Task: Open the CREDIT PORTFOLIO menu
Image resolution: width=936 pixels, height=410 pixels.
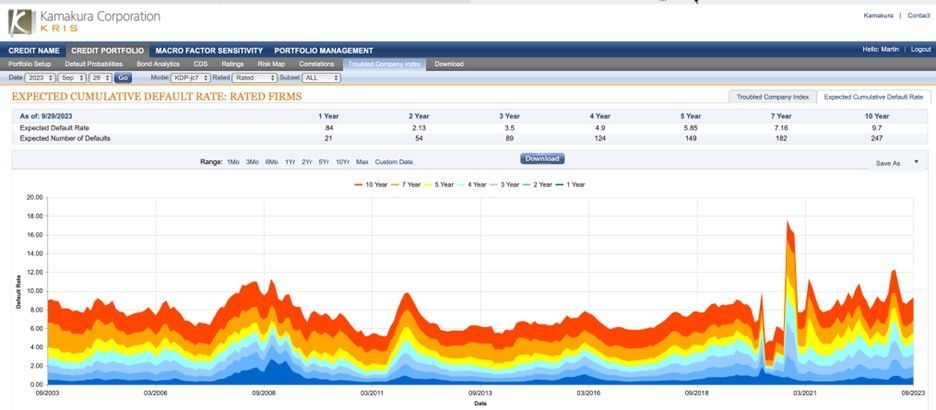Action: click(107, 51)
